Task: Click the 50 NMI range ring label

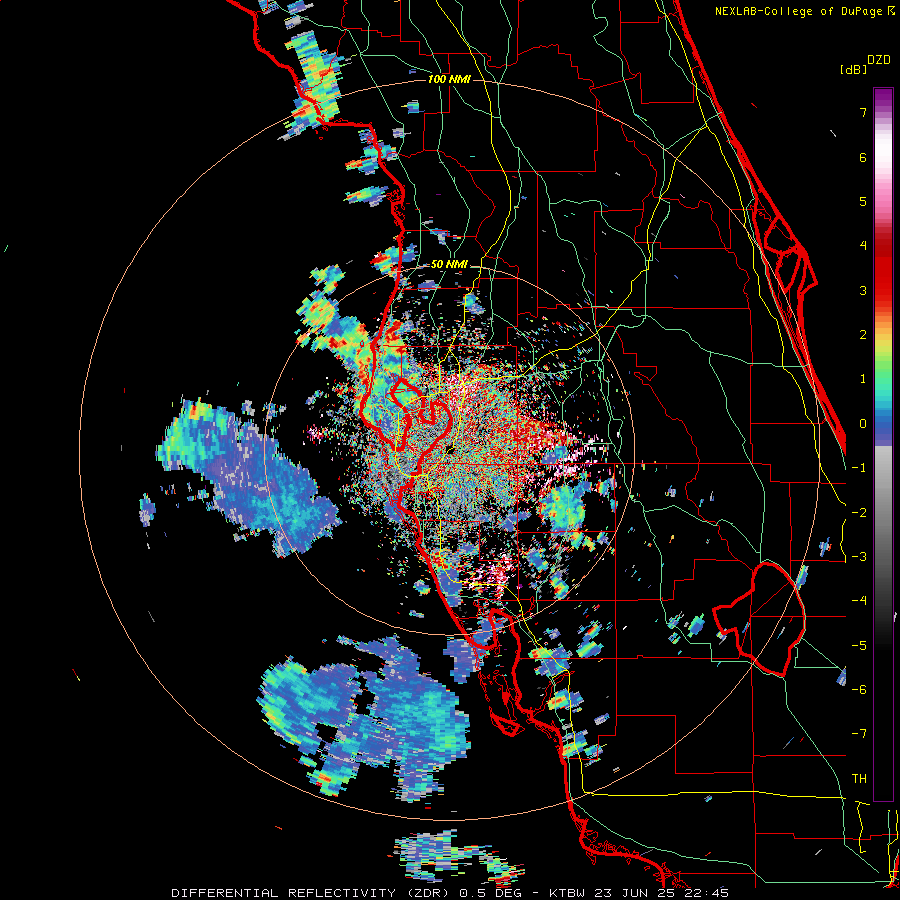Action: tap(449, 265)
